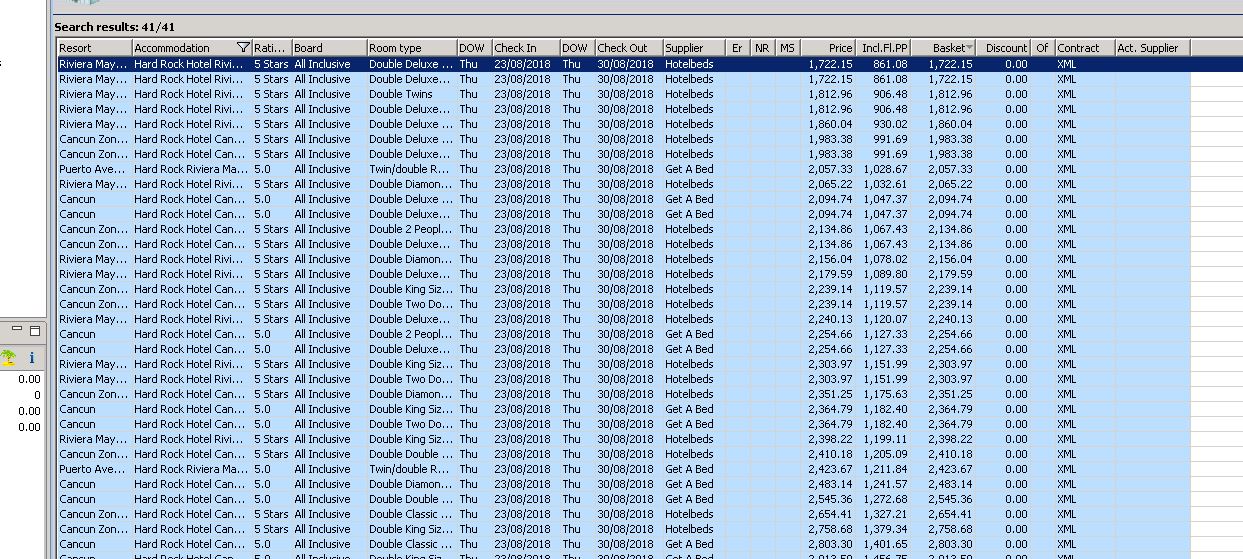Click the 1,211.84 per person value
Image resolution: width=1243 pixels, height=559 pixels.
[885, 469]
